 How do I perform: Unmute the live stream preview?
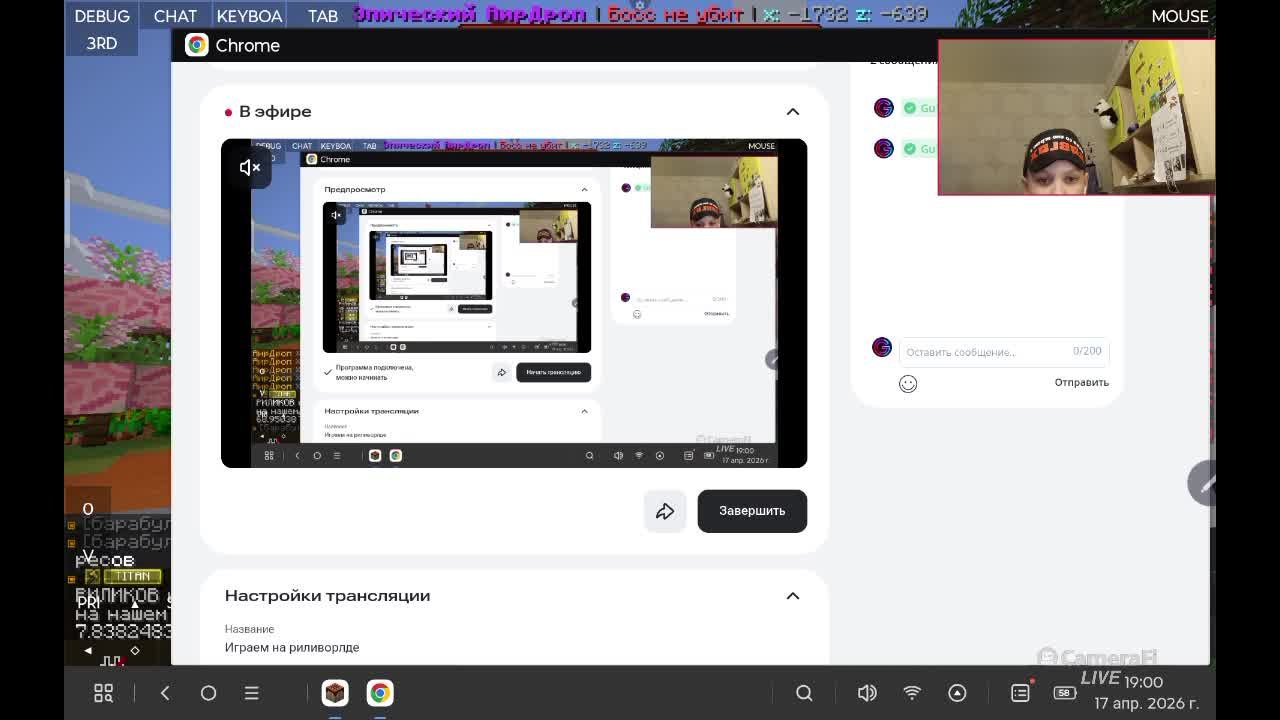pyautogui.click(x=250, y=167)
